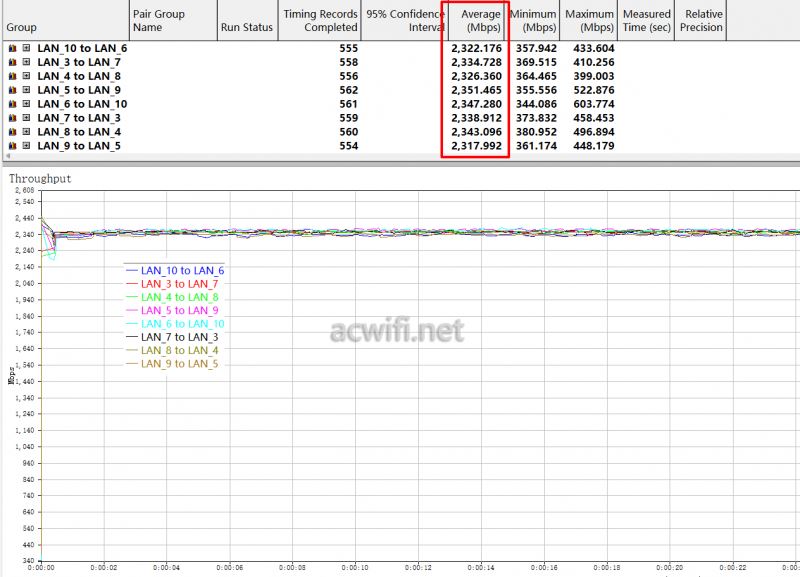
Task: Select the pair icon beside LAN_3 to LAN_7
Action: [11, 61]
